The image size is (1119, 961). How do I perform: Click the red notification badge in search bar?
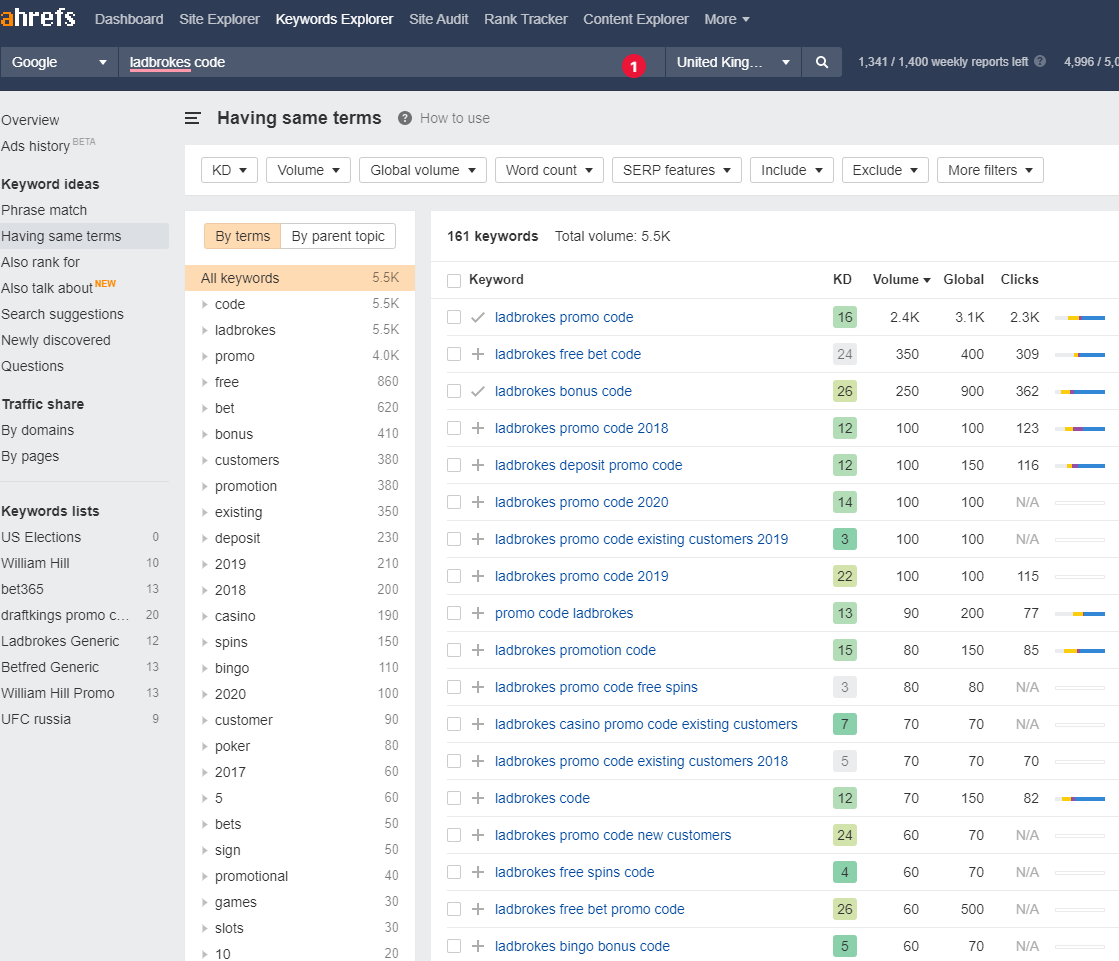click(x=632, y=66)
